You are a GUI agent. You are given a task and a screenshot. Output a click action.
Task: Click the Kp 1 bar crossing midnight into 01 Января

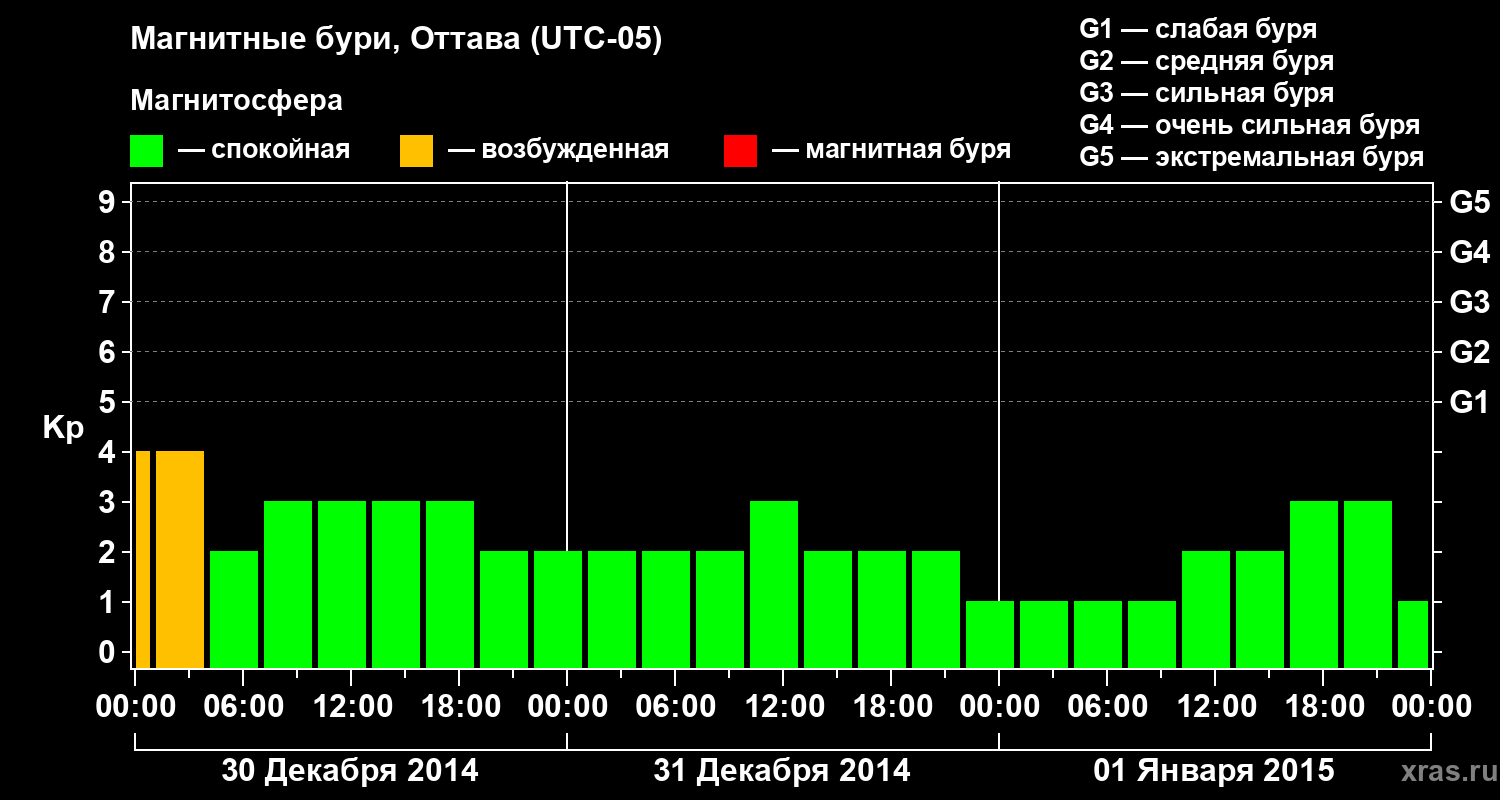coord(990,635)
